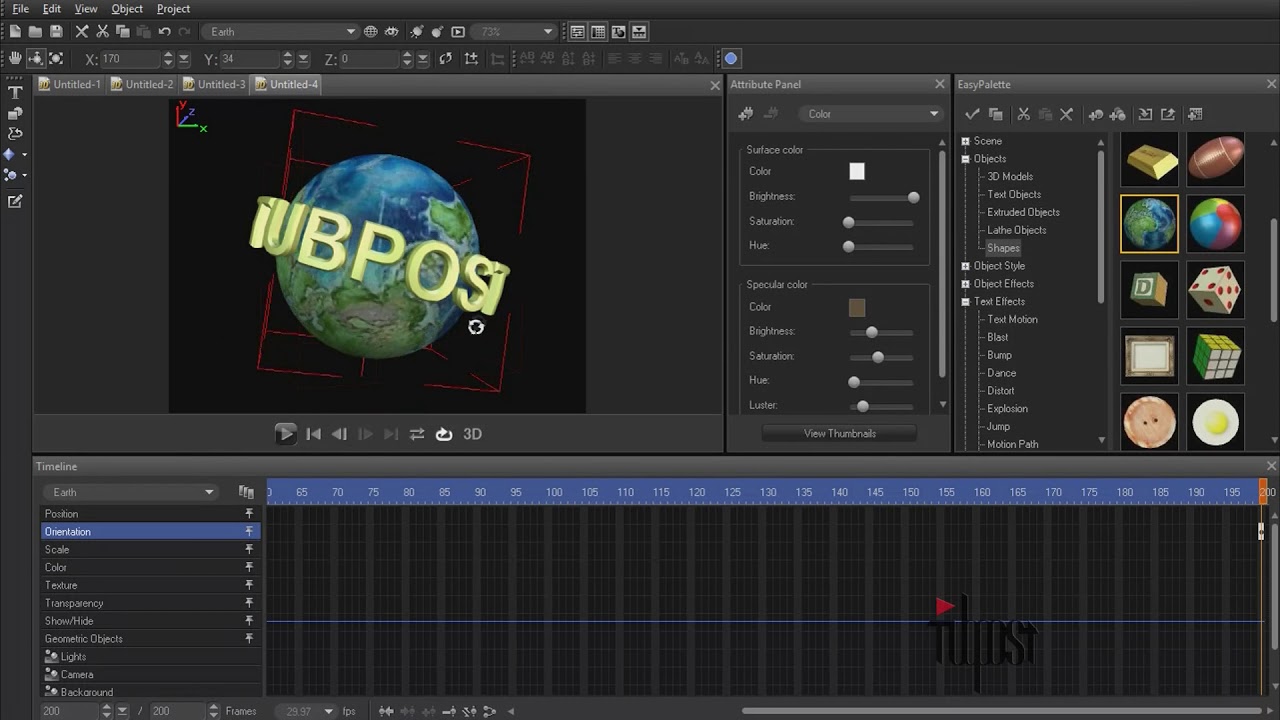
Task: Click the Surface color white swatch
Action: pos(857,172)
